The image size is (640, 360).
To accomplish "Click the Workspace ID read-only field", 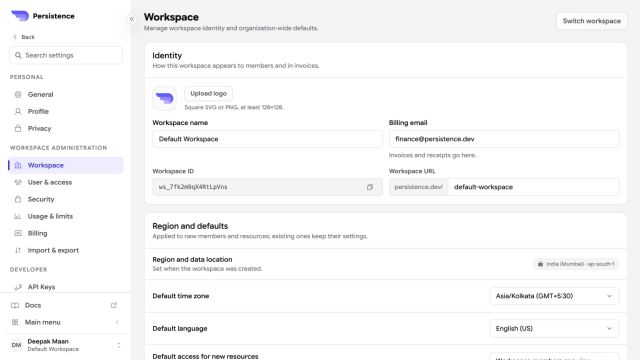I will click(x=267, y=187).
